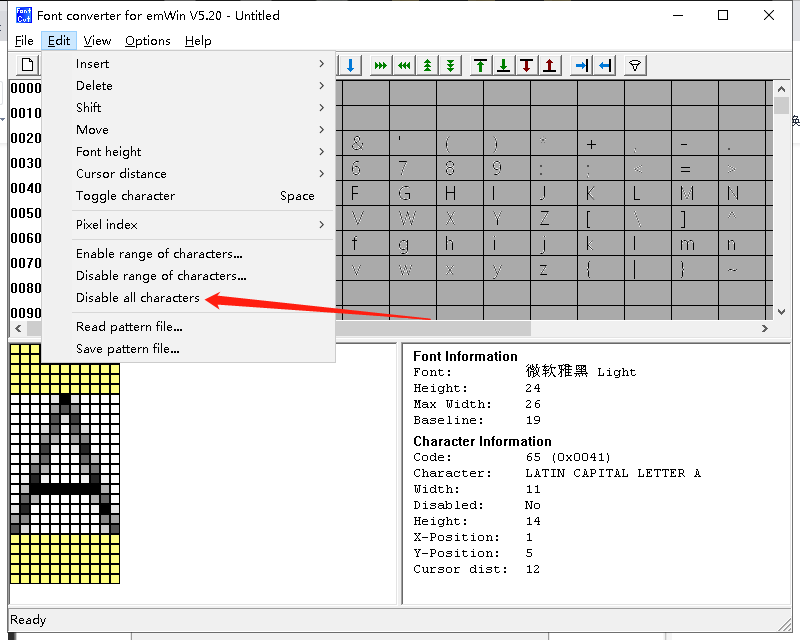This screenshot has height=640, width=800.
Task: Click the green triple down arrows icon
Action: coord(451,66)
